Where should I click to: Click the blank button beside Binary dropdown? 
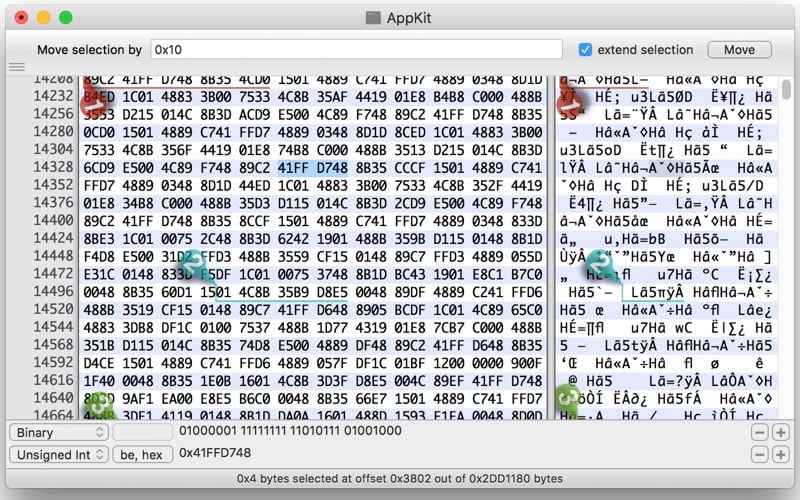[x=142, y=432]
